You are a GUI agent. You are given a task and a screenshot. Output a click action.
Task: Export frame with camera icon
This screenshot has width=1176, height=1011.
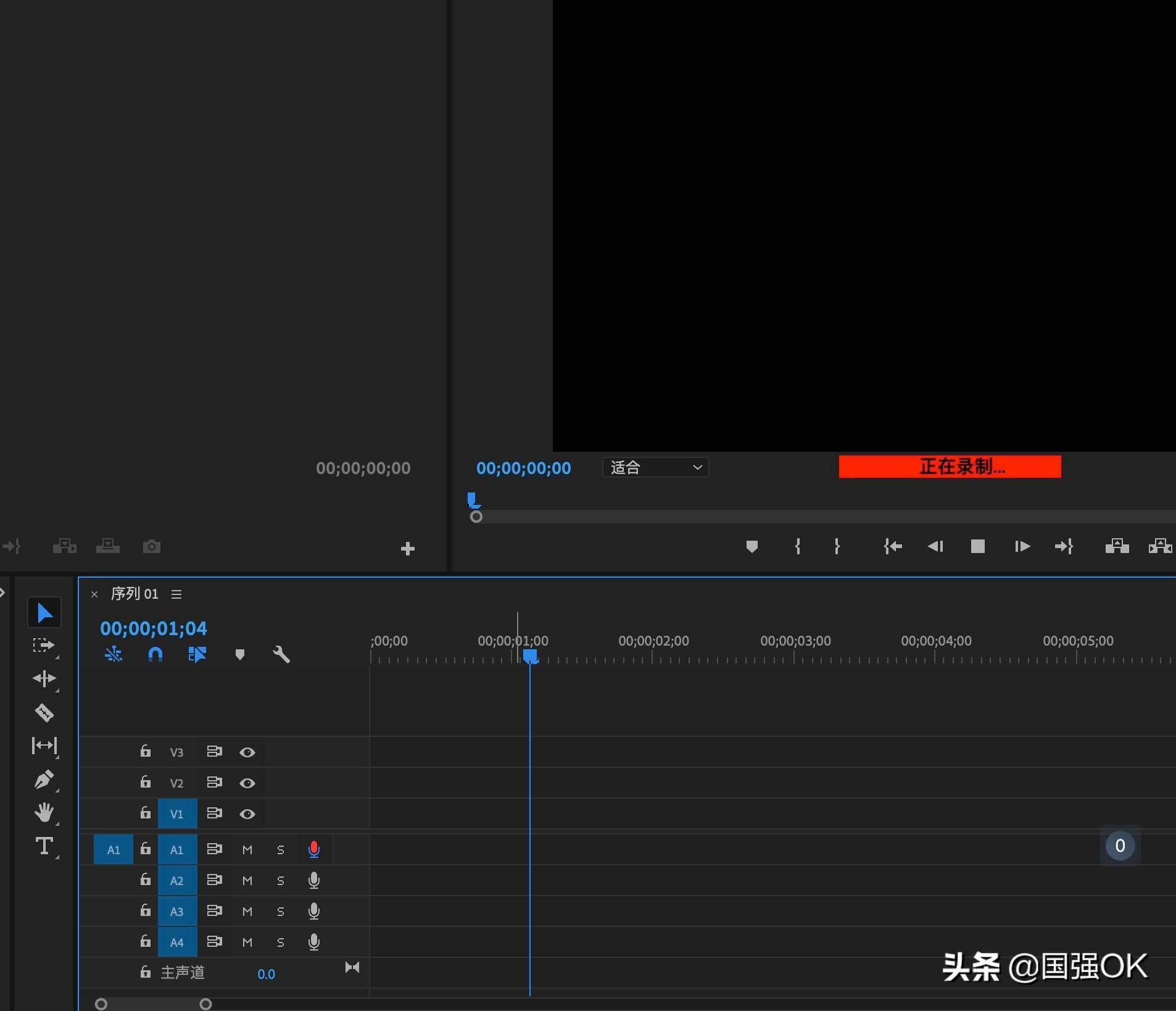[x=152, y=546]
